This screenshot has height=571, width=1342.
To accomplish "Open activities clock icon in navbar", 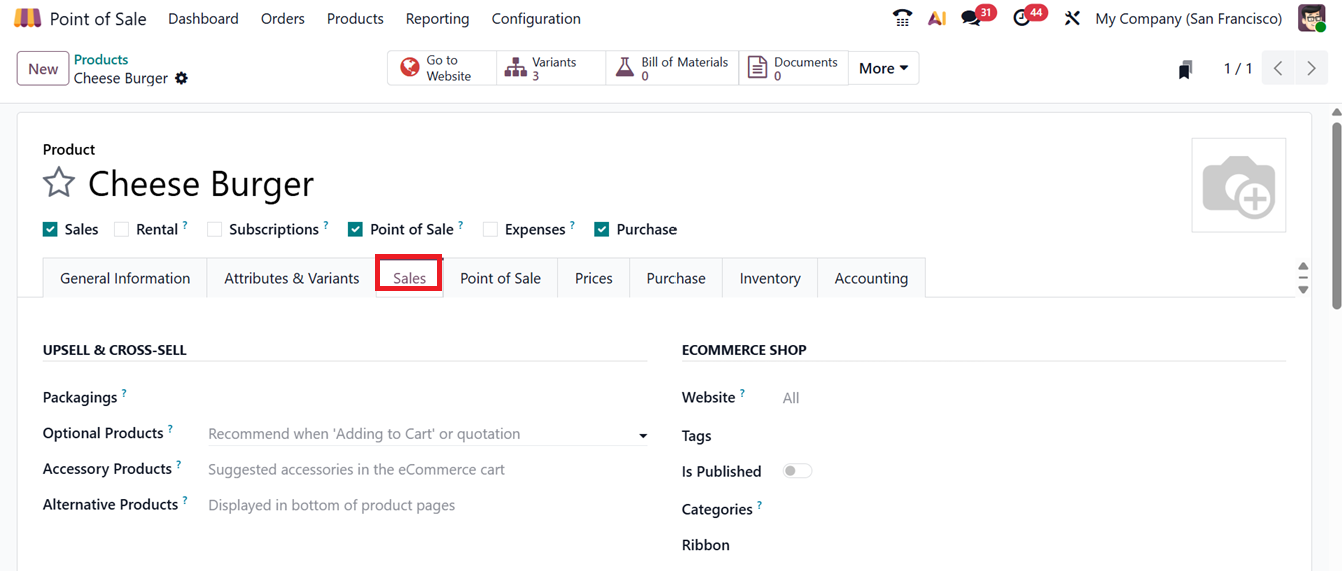I will (1022, 18).
